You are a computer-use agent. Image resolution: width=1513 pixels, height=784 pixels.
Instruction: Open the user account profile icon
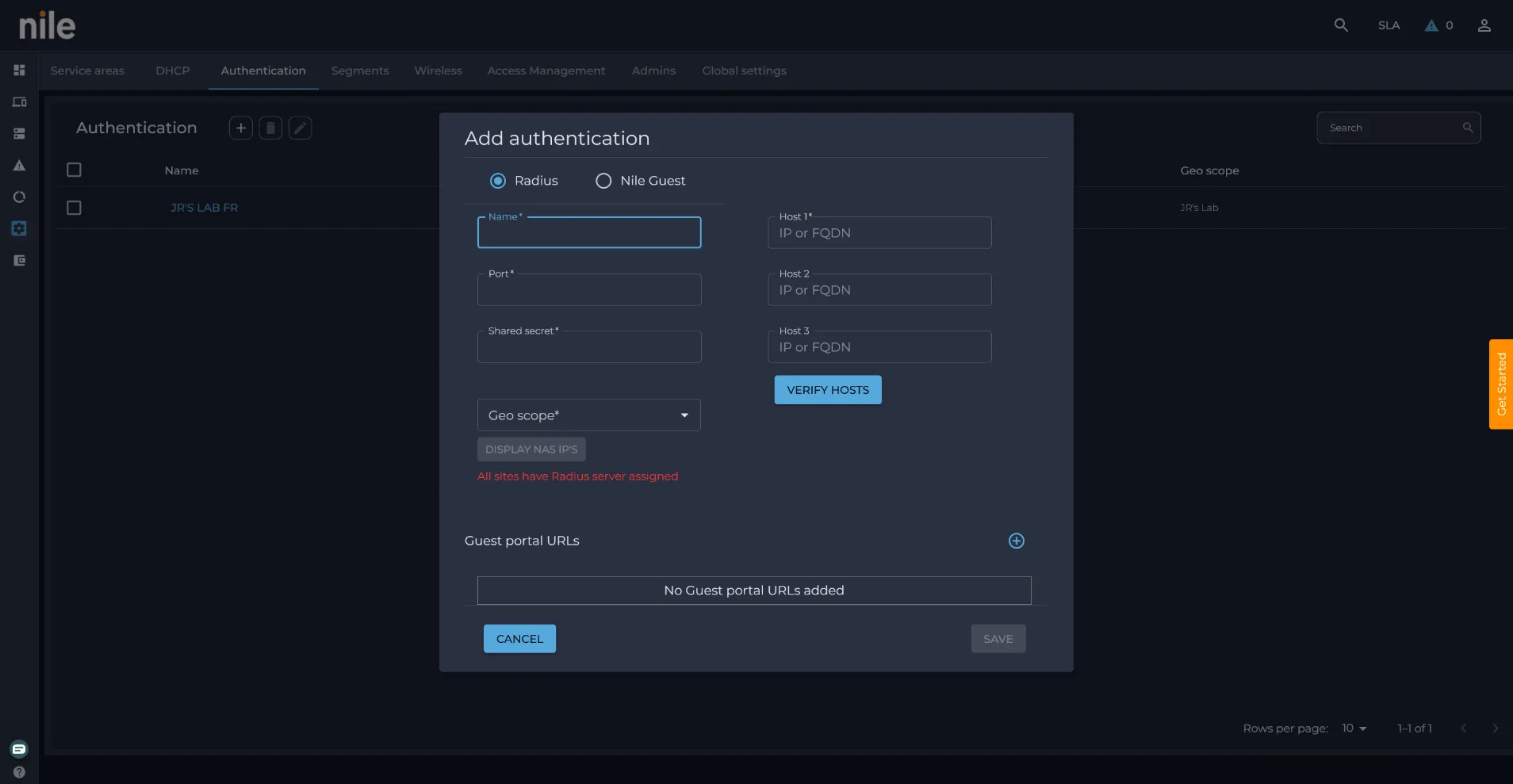1484,25
